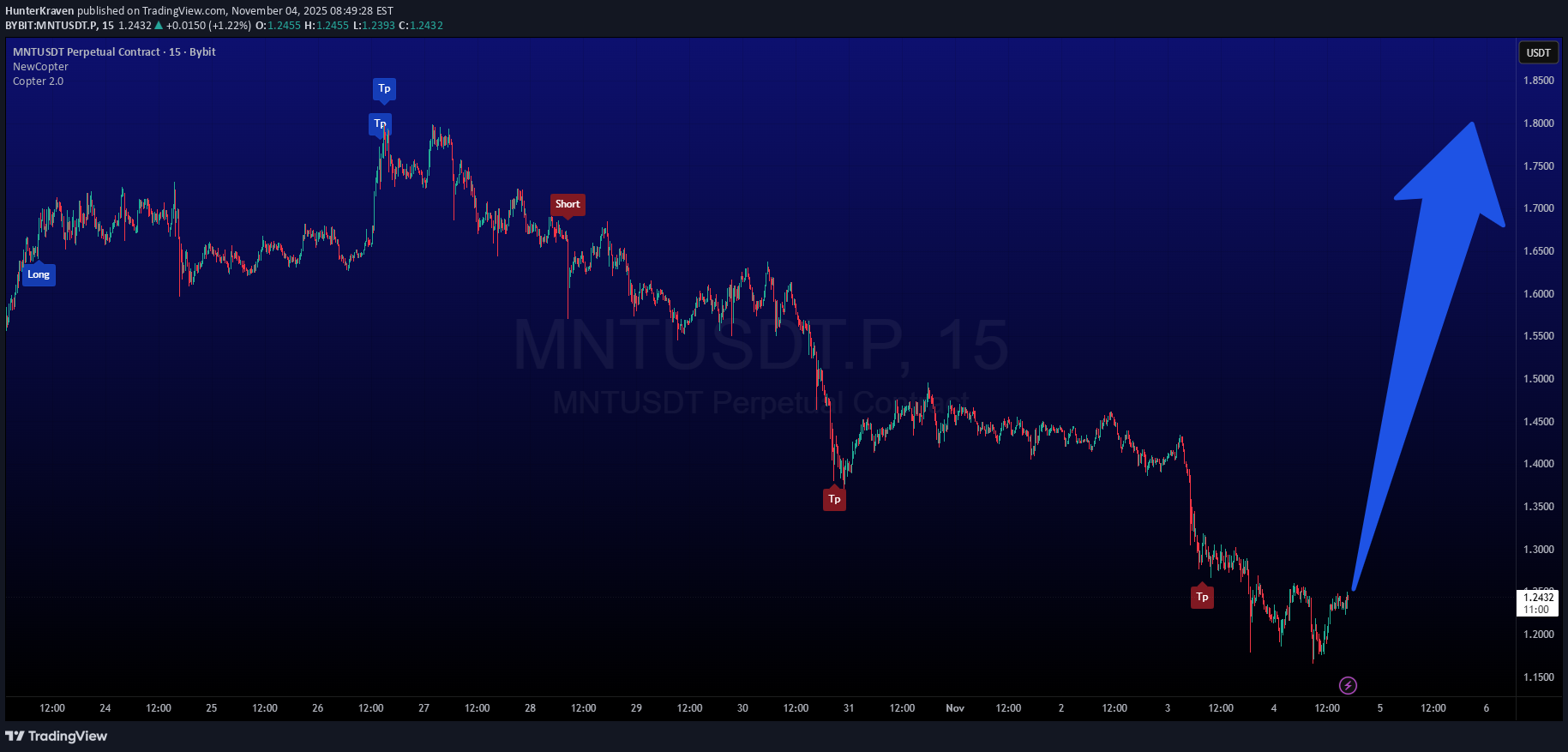The image size is (1568, 752).
Task: Click the blue Long signal marker
Action: (x=39, y=274)
